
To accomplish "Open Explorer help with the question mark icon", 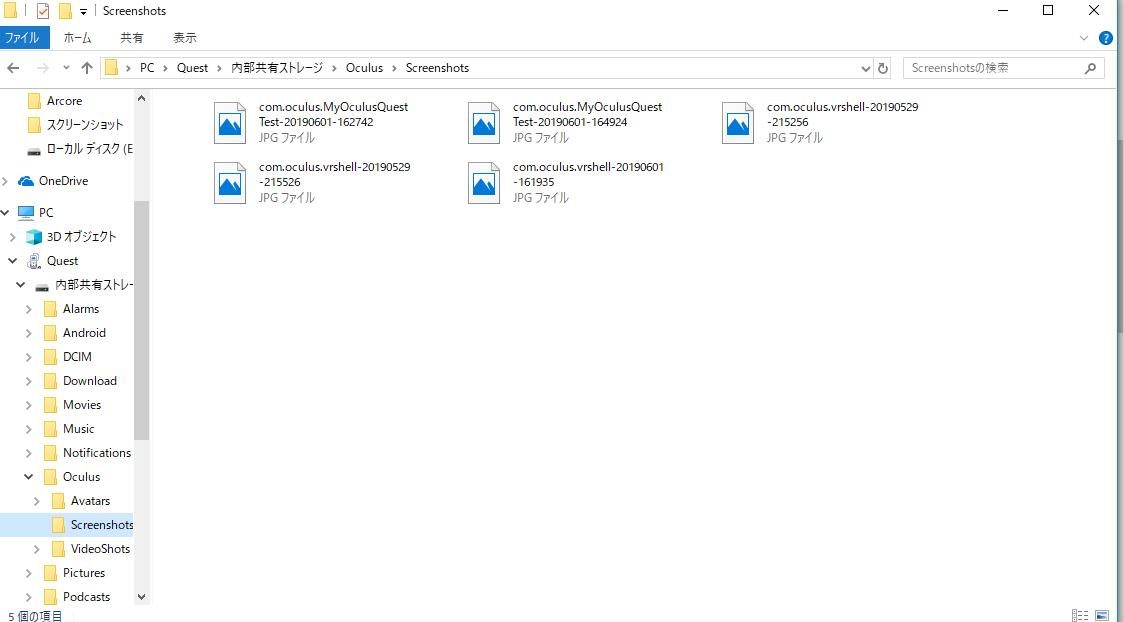I will pyautogui.click(x=1106, y=38).
